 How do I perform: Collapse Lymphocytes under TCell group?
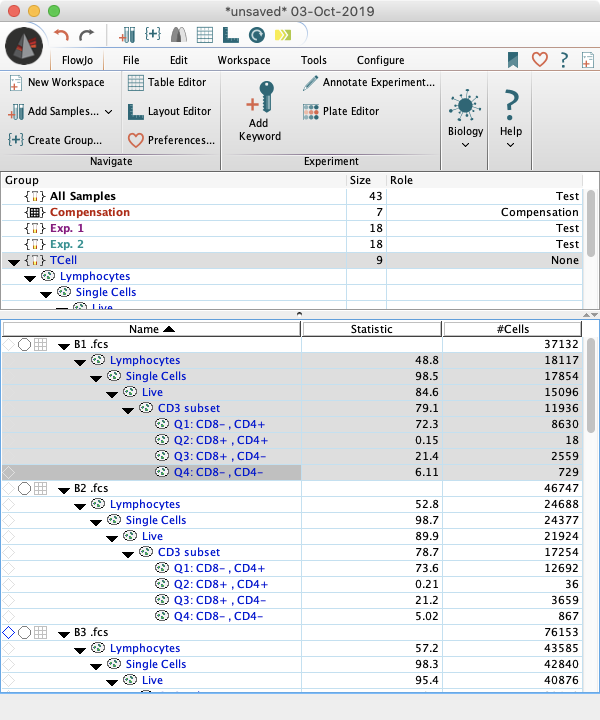[x=30, y=278]
